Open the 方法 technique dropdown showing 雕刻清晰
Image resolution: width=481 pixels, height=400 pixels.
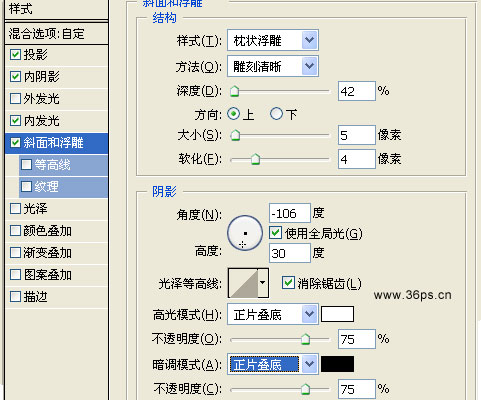click(273, 66)
